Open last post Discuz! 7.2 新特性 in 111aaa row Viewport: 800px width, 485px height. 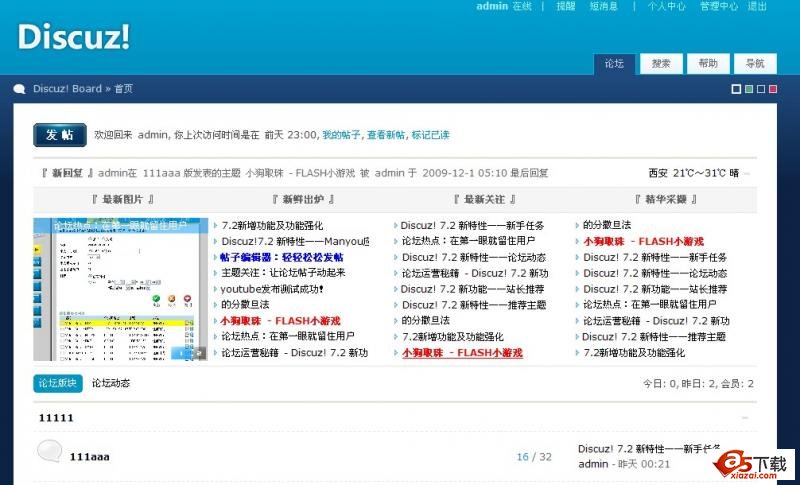click(x=649, y=449)
